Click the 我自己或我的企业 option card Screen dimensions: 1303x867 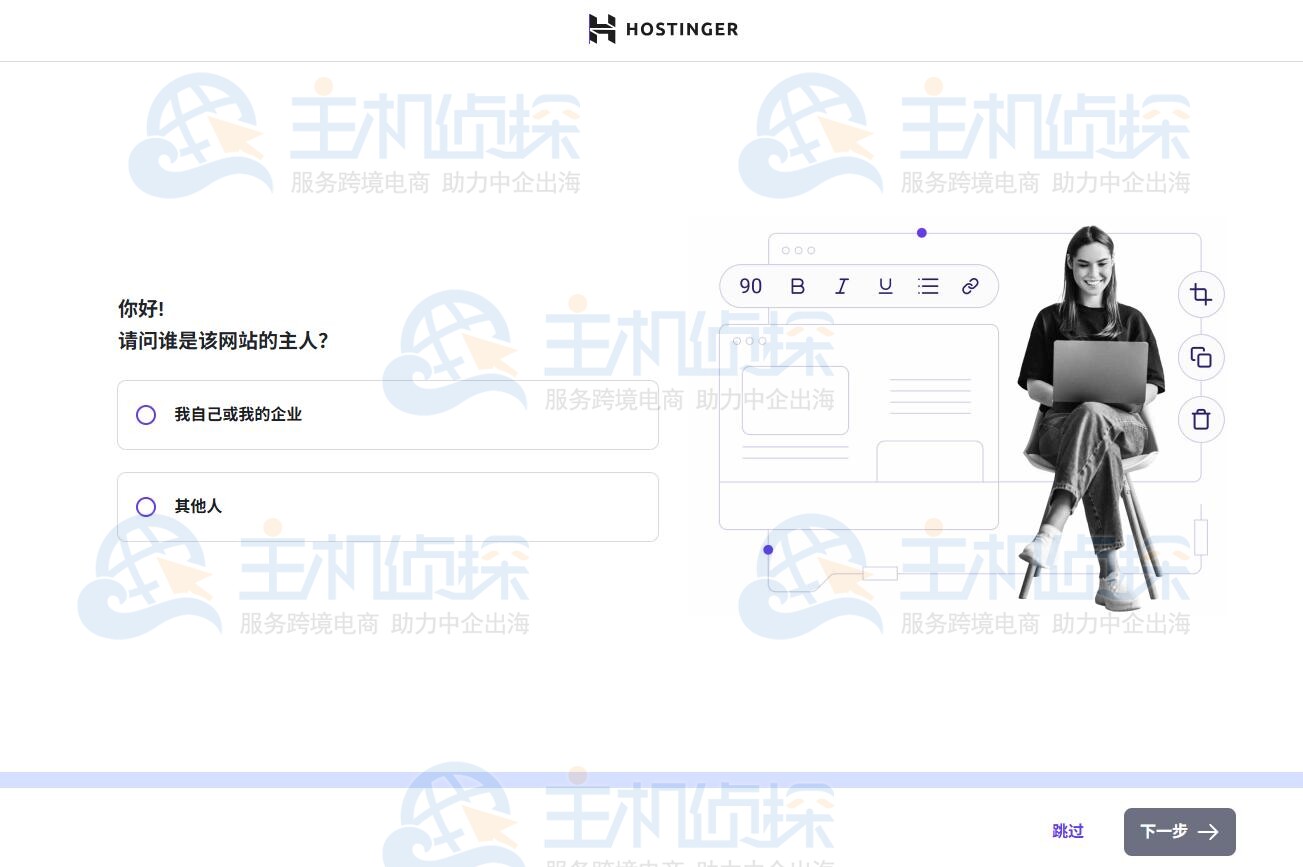pos(388,414)
